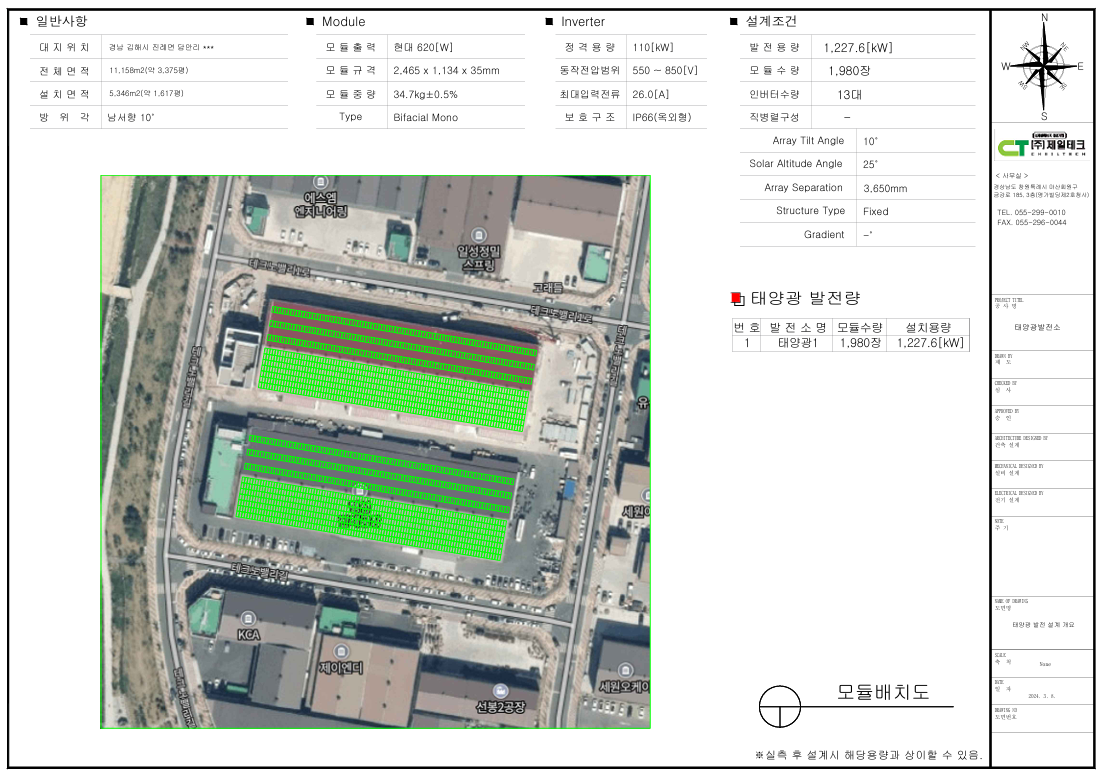Select the Inverter section heading

click(582, 21)
